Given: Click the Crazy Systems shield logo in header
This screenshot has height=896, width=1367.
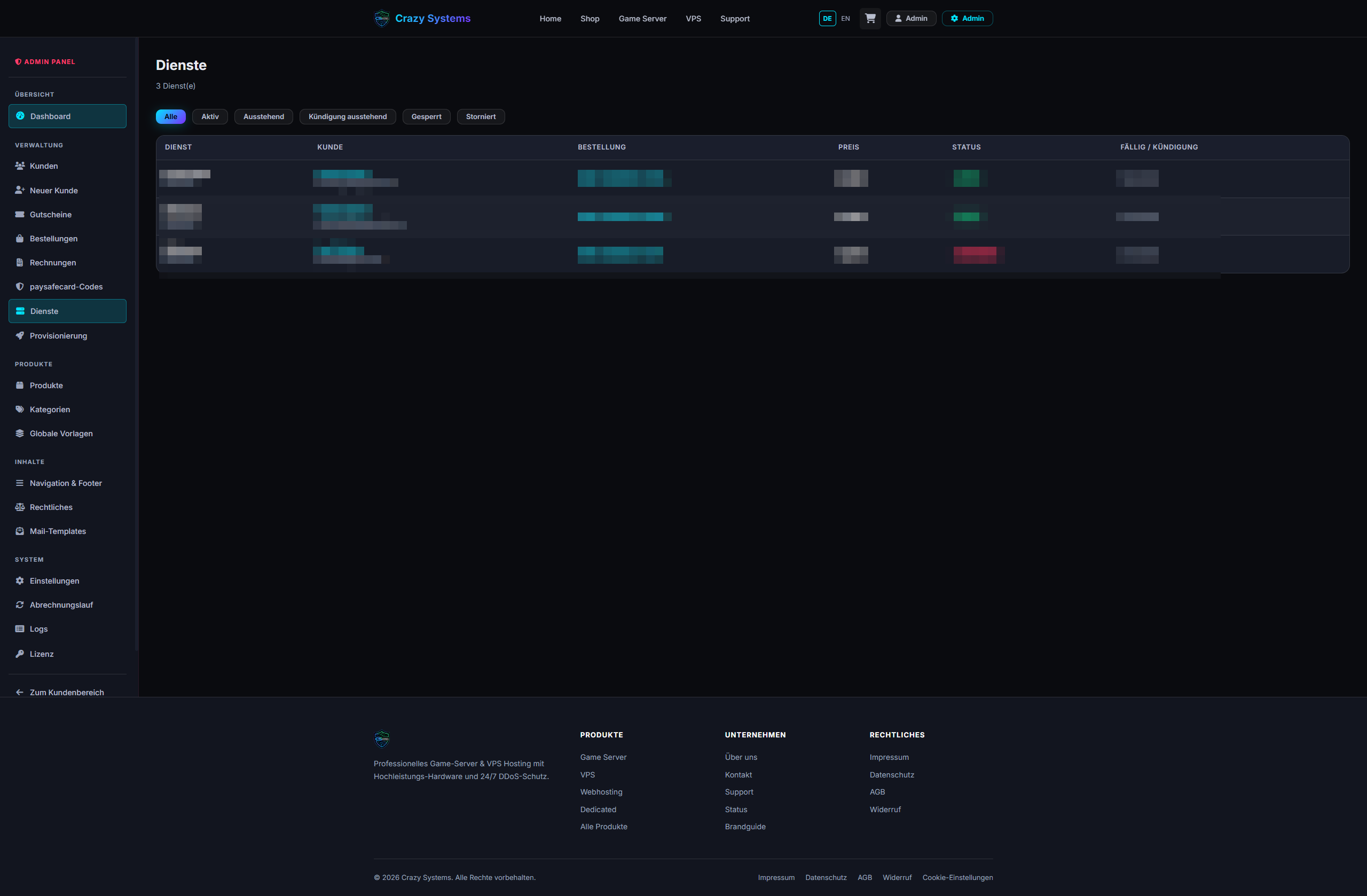Looking at the screenshot, I should coord(382,18).
